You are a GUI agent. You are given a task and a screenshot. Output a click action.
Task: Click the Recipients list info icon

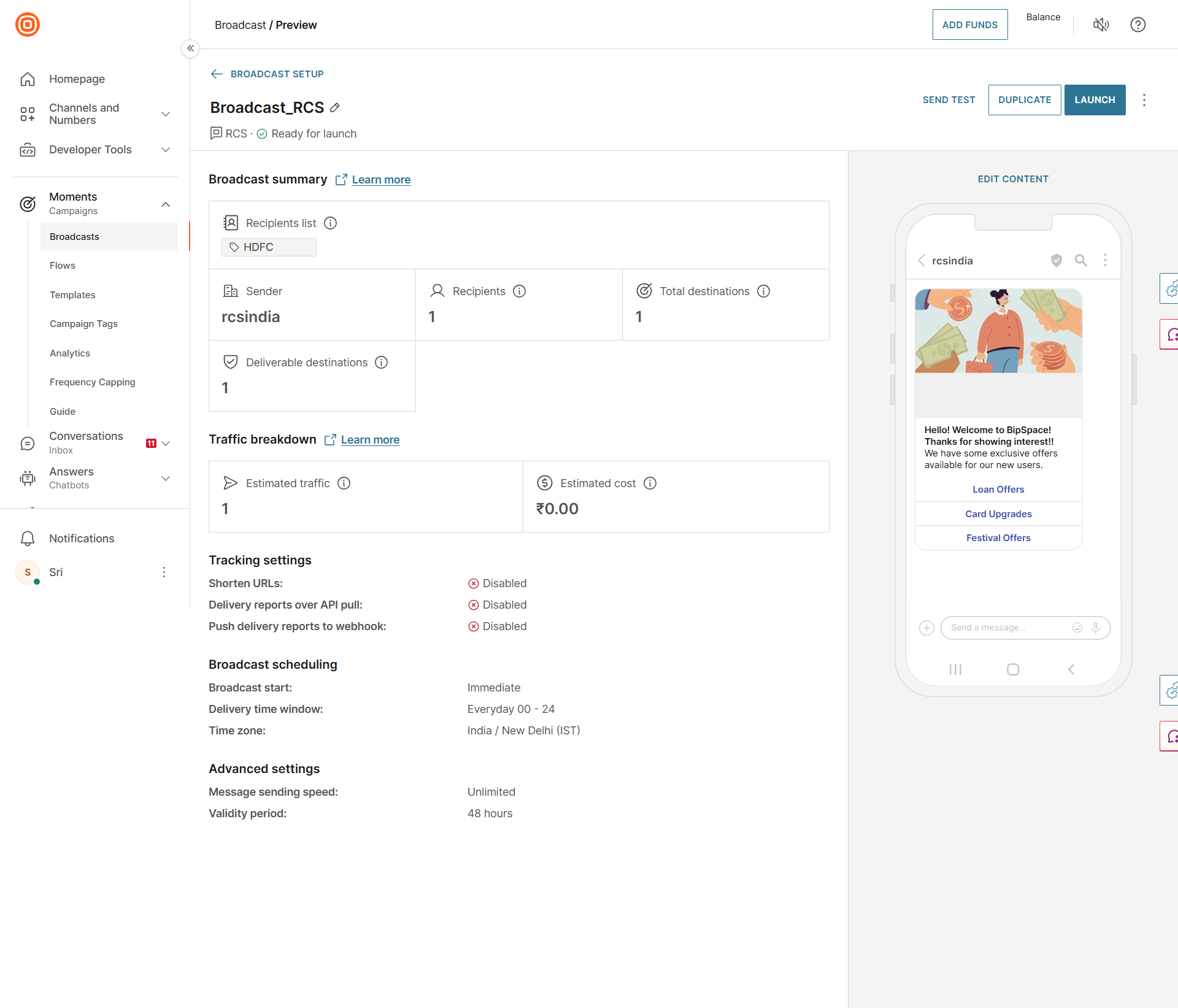click(330, 223)
